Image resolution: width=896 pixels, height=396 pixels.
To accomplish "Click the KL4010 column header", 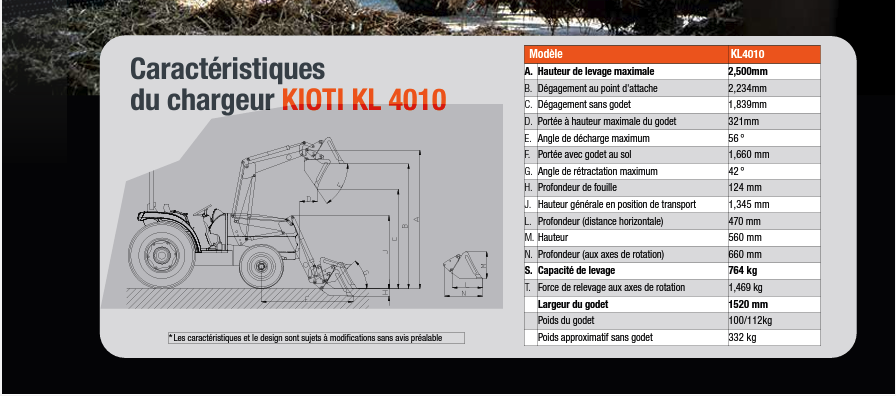I will pos(774,54).
